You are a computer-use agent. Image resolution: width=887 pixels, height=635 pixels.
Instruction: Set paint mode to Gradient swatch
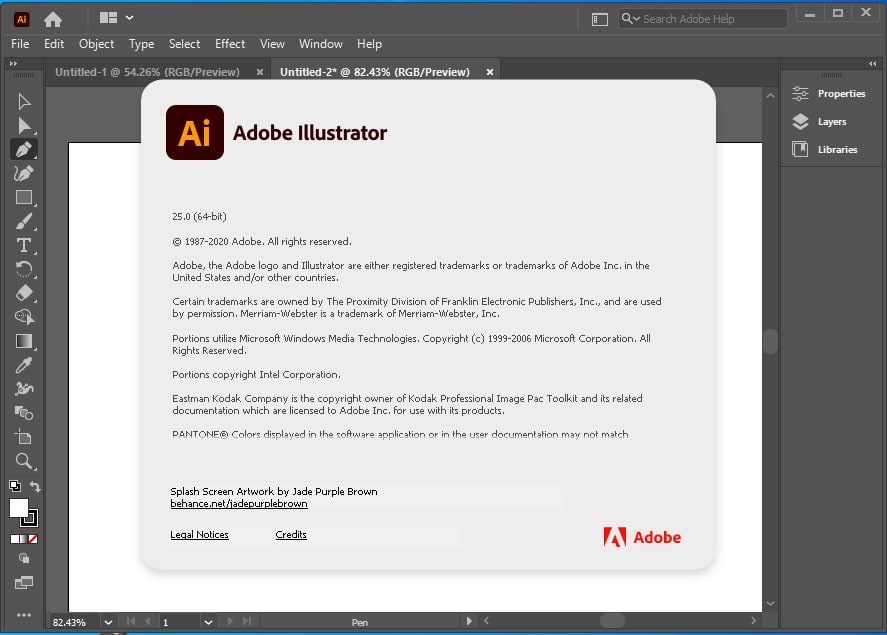click(x=24, y=539)
